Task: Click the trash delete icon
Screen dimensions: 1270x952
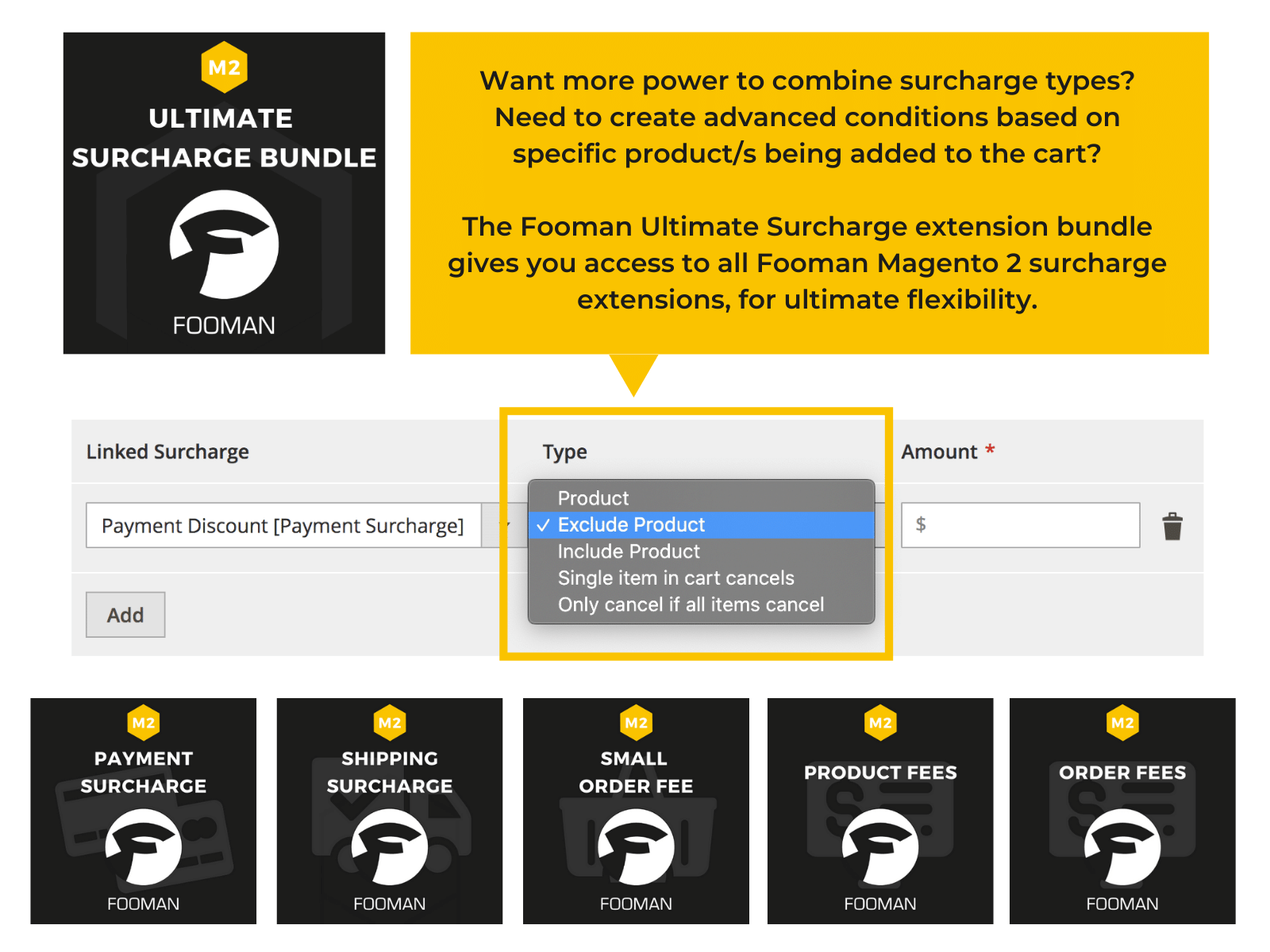Action: (x=1172, y=526)
